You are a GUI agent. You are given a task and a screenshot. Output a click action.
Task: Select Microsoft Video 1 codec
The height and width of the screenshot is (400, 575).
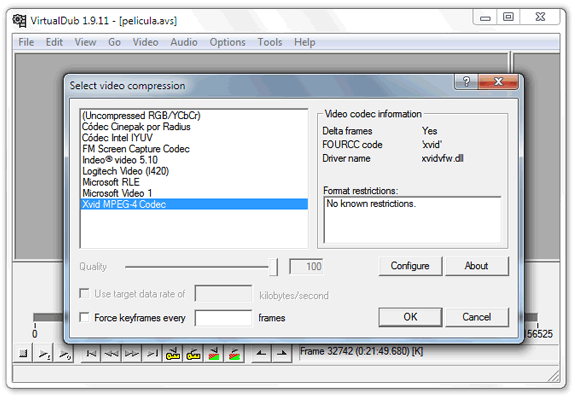194,193
